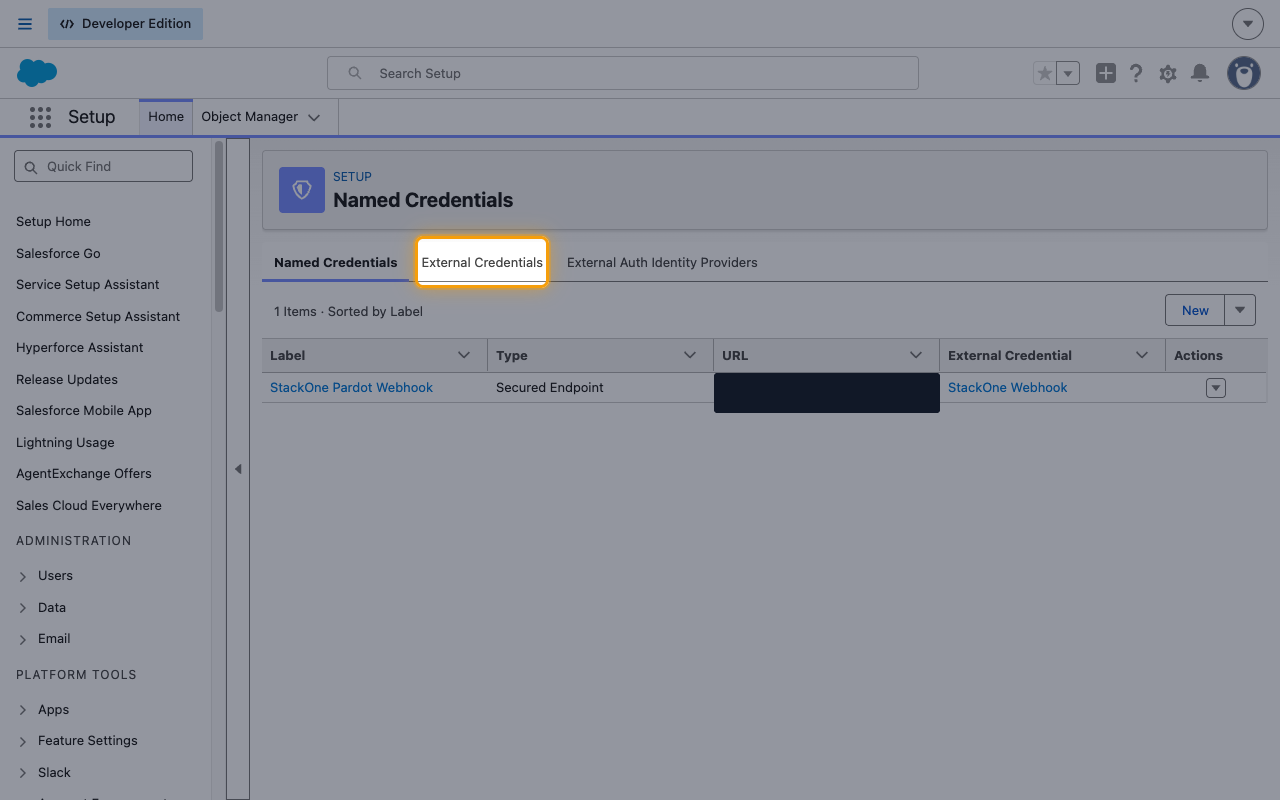Open the favorites list dropdown arrow
The image size is (1280, 800).
click(x=1068, y=73)
